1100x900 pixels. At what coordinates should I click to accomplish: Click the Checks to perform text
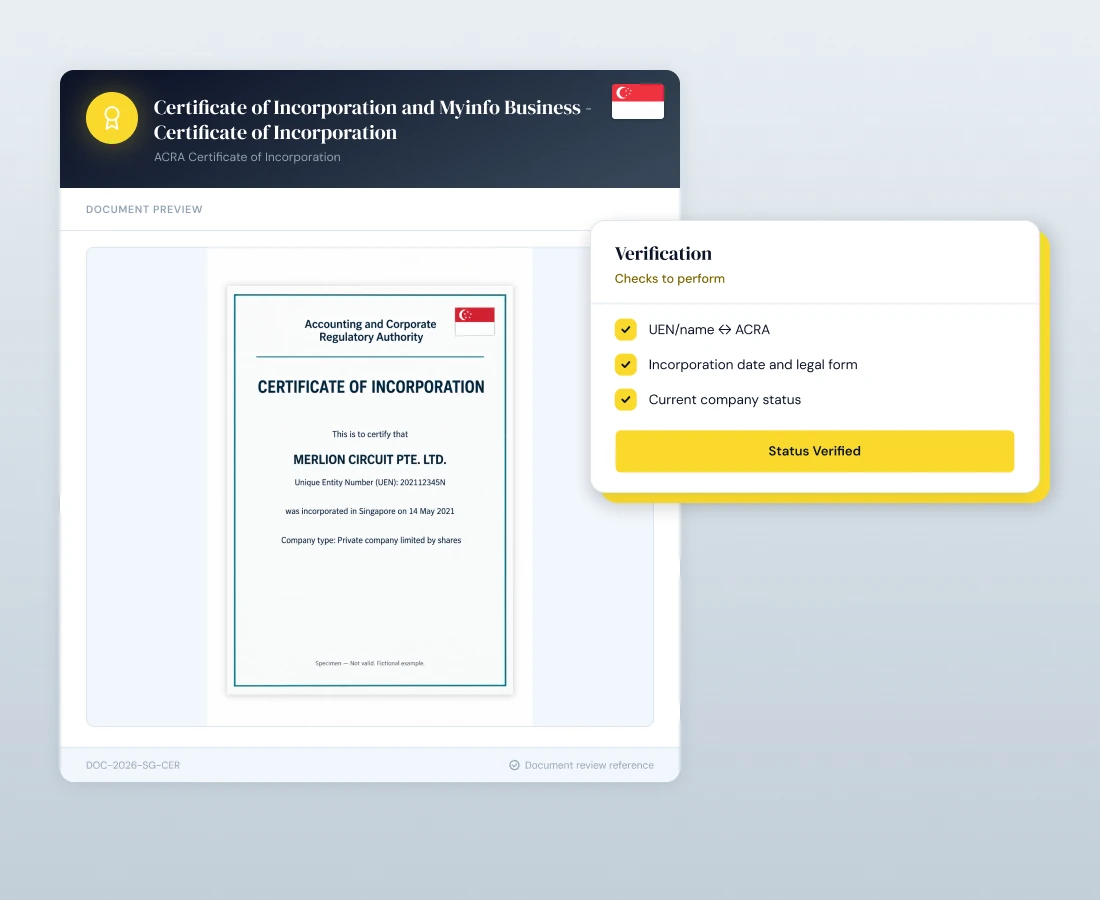tap(669, 278)
